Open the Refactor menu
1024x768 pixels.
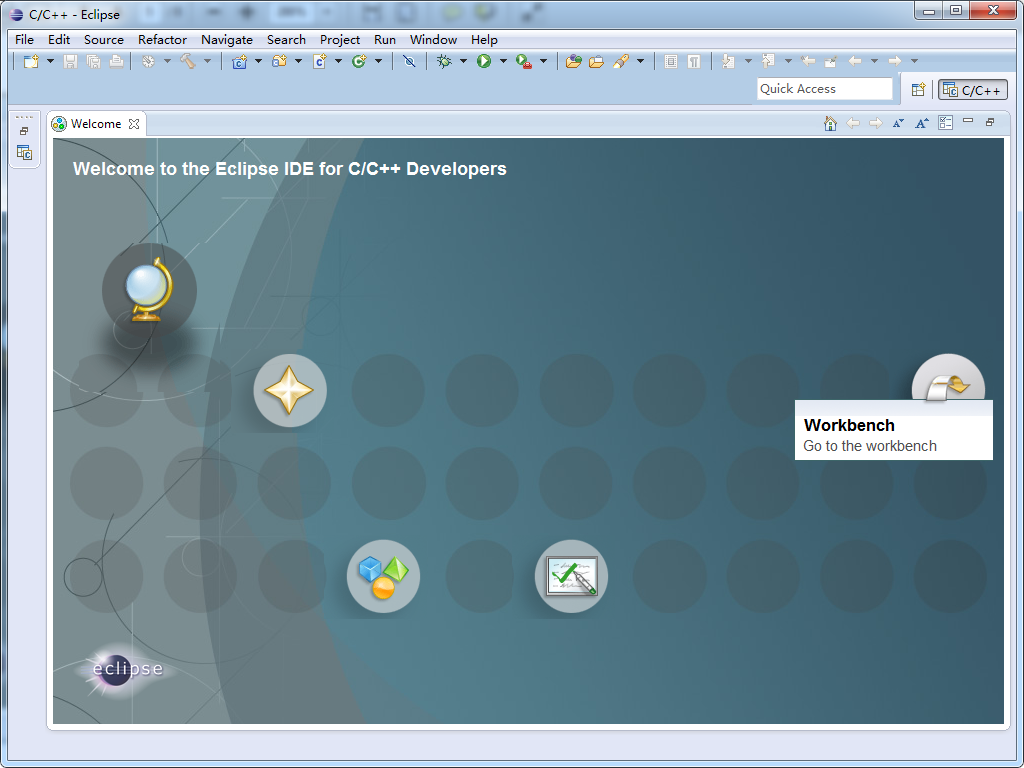(163, 40)
